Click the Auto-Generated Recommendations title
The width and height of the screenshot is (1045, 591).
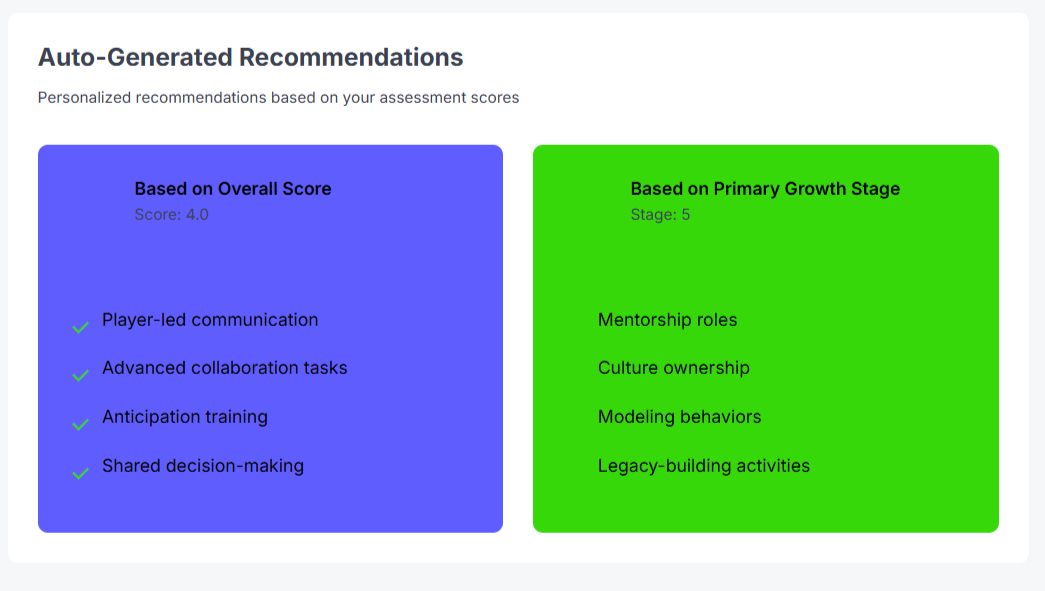250,57
